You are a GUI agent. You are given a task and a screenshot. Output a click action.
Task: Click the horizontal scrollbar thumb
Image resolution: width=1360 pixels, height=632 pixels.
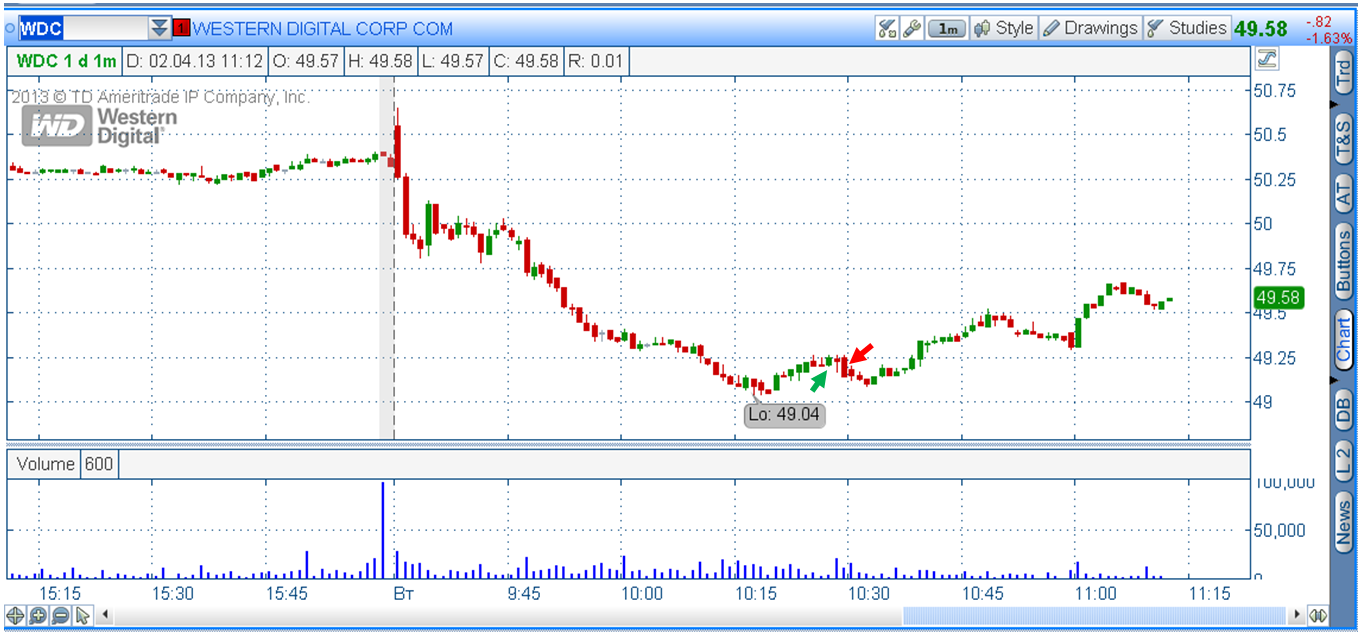[1093, 615]
